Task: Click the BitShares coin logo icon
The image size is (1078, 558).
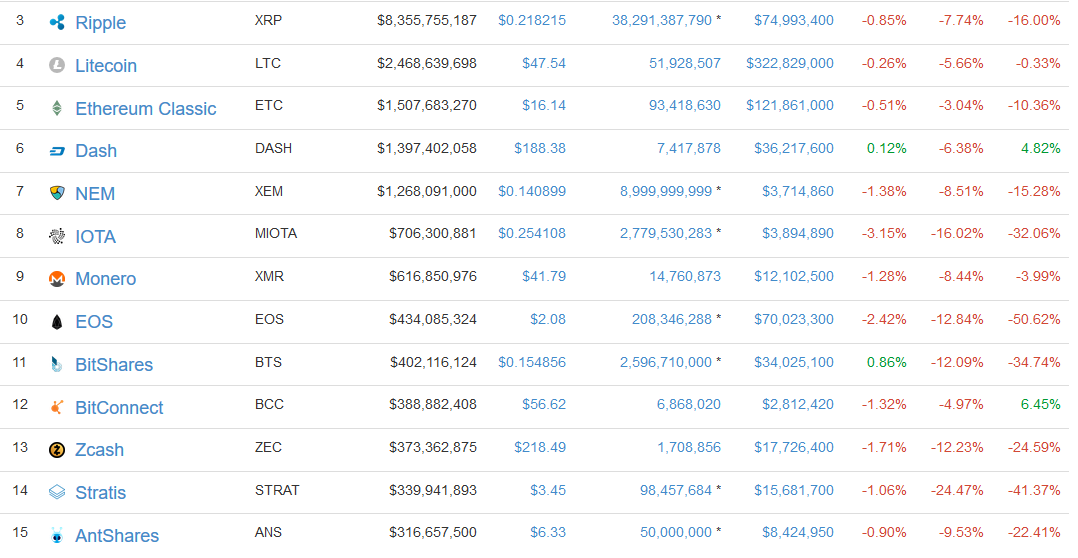Action: coord(57,364)
